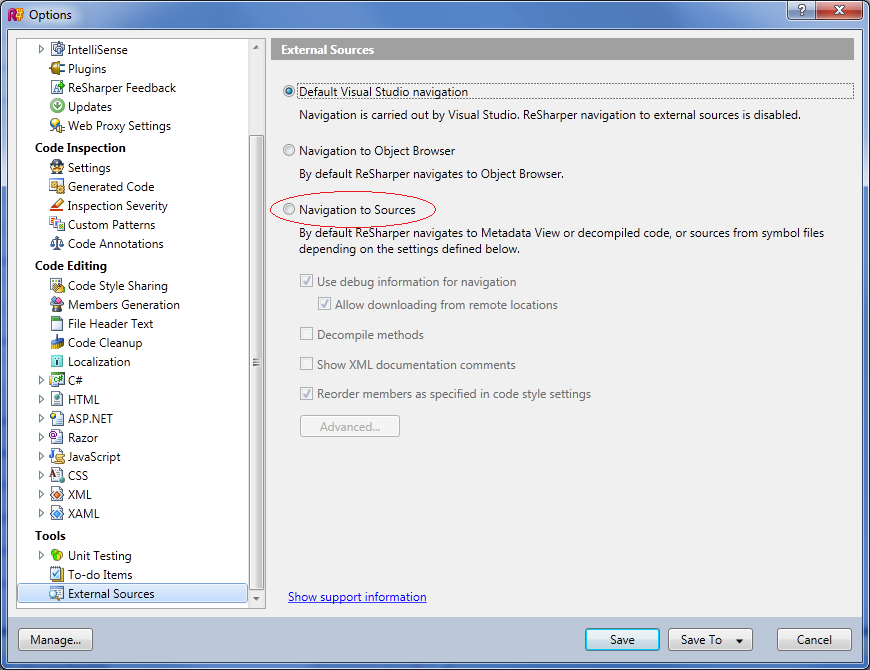
Task: Expand the IntelliSense tree node
Action: pyautogui.click(x=41, y=49)
